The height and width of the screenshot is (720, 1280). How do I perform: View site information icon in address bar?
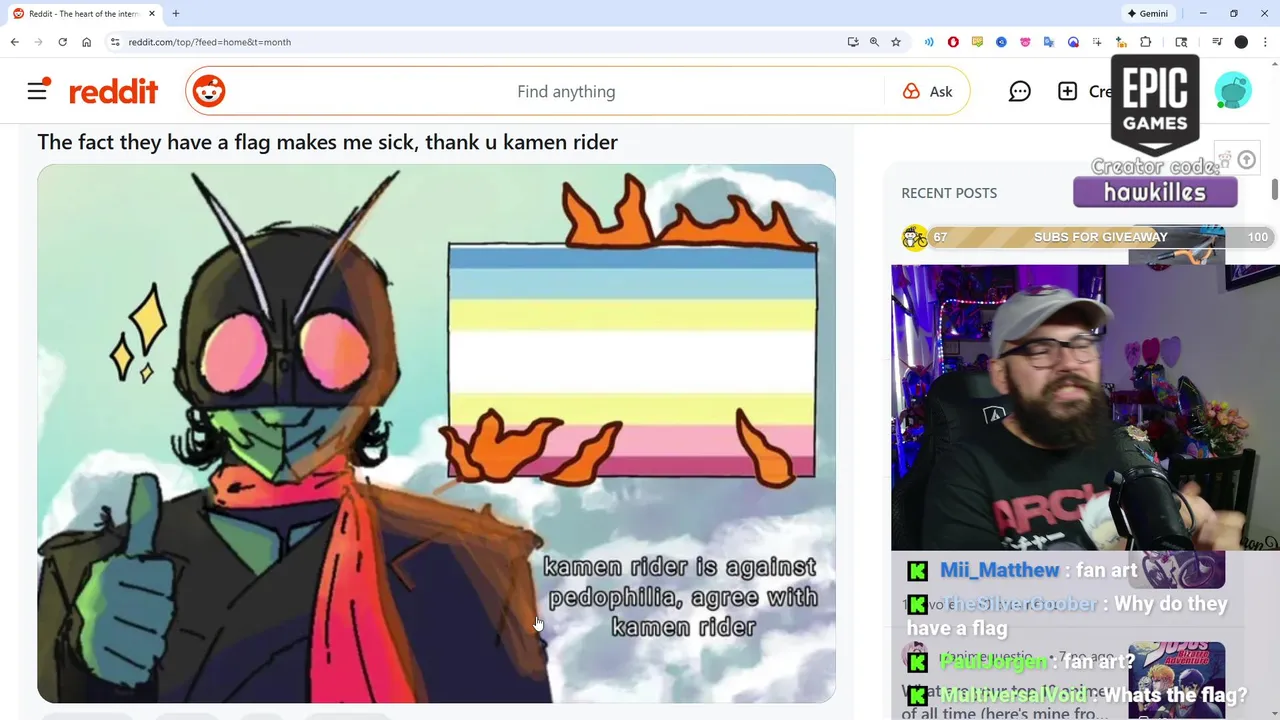click(x=115, y=42)
